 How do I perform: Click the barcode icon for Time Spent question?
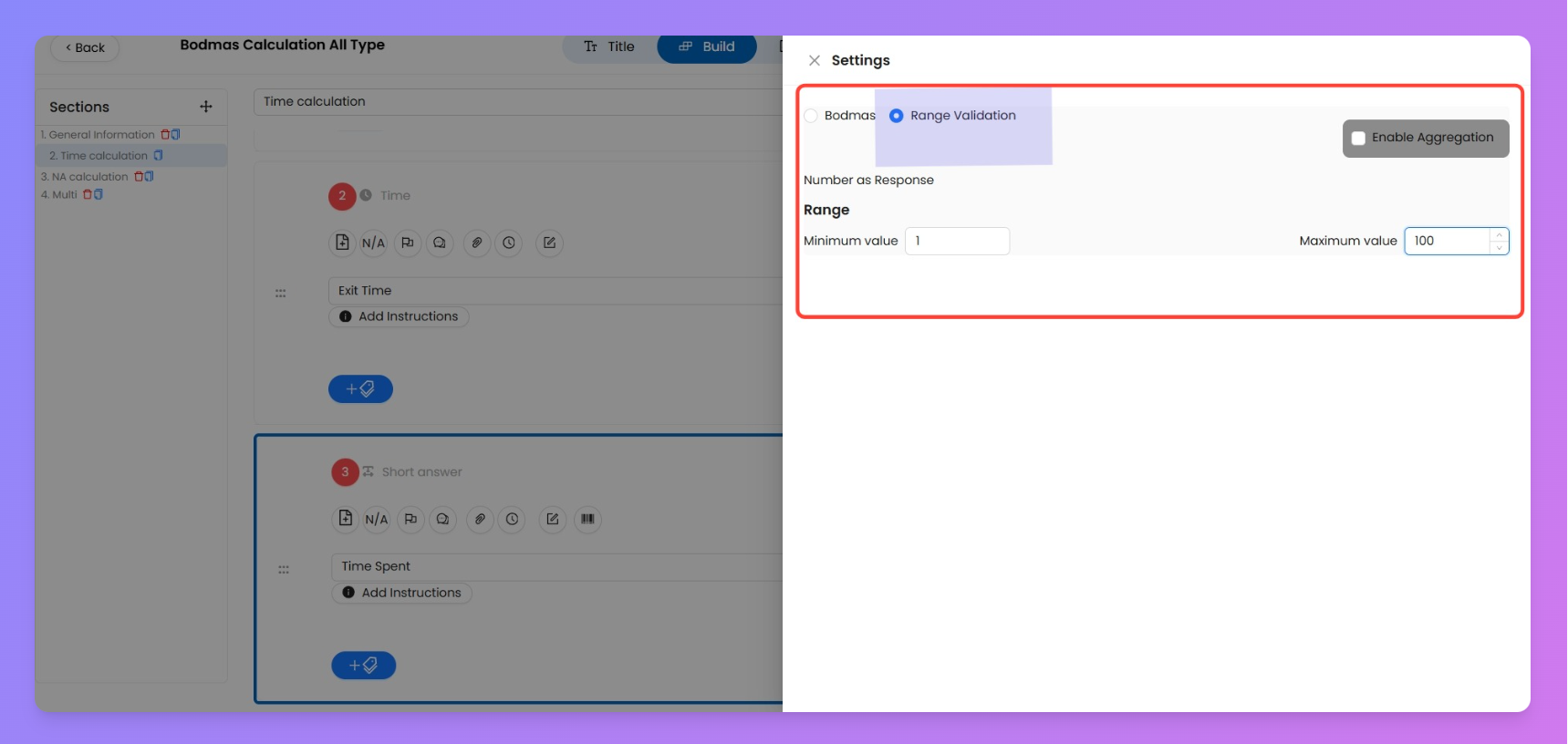[588, 520]
